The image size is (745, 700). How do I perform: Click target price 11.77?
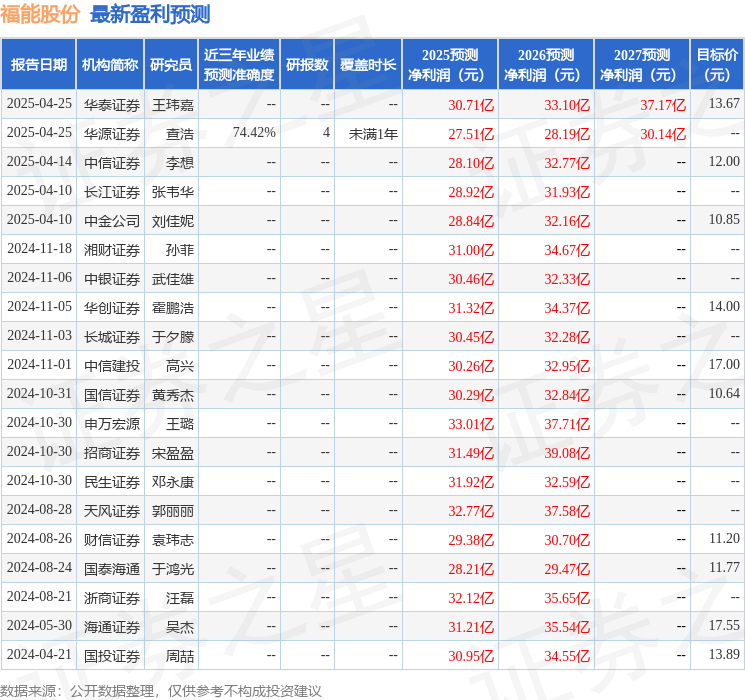click(724, 567)
